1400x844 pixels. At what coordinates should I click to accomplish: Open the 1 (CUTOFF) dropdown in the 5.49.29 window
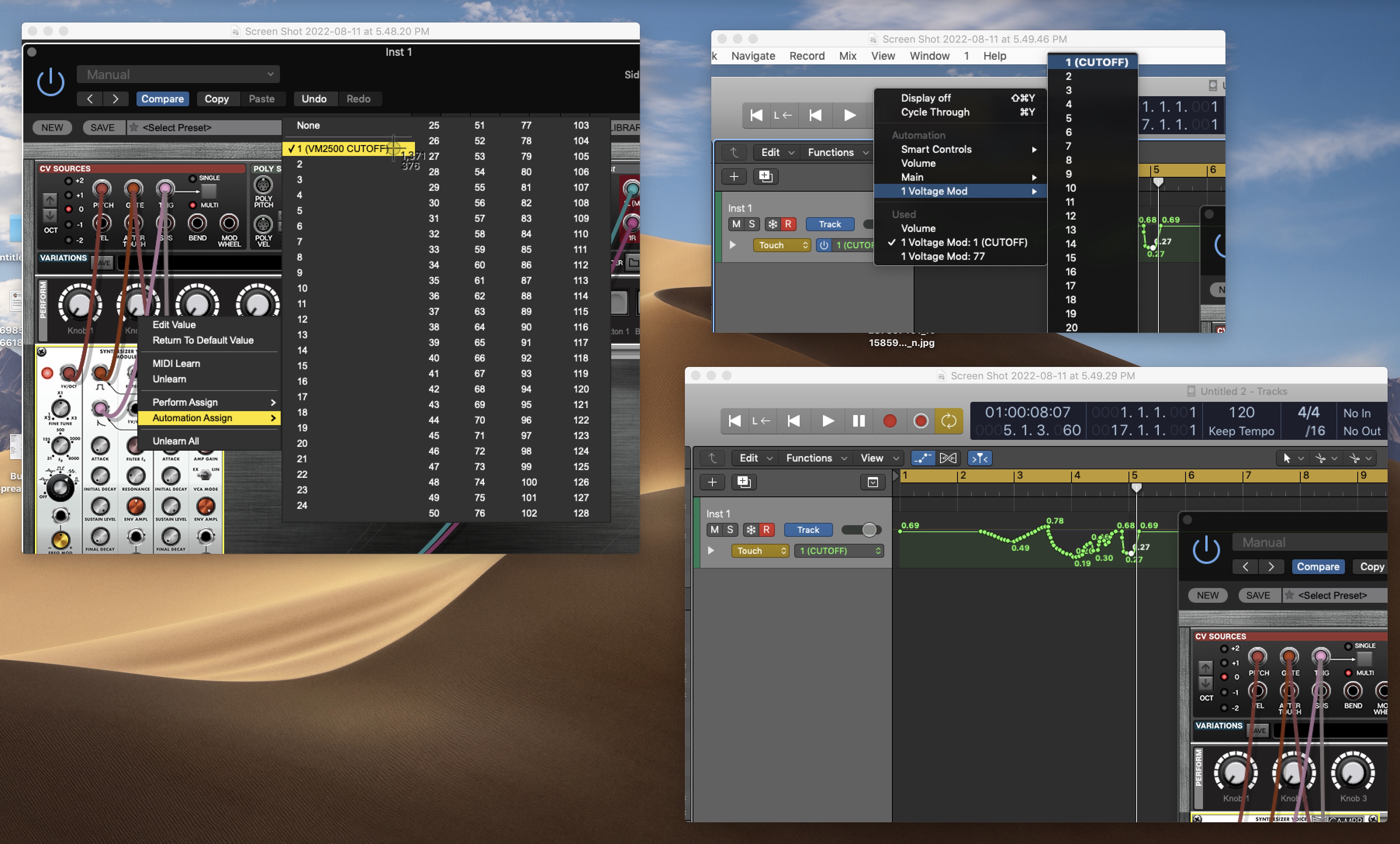pos(838,551)
